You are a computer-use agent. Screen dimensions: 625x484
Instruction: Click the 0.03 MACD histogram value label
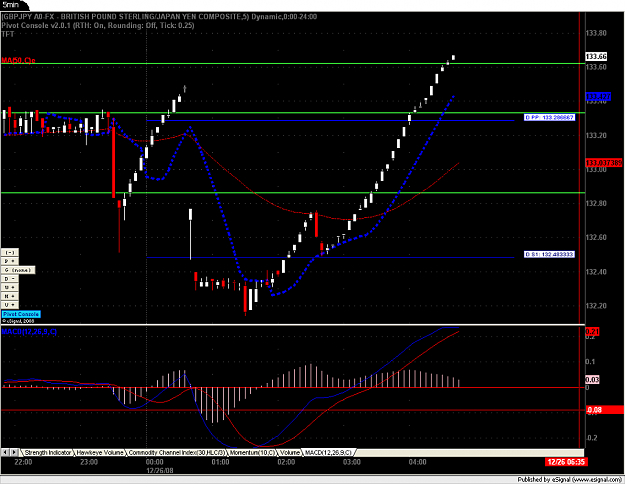point(592,380)
